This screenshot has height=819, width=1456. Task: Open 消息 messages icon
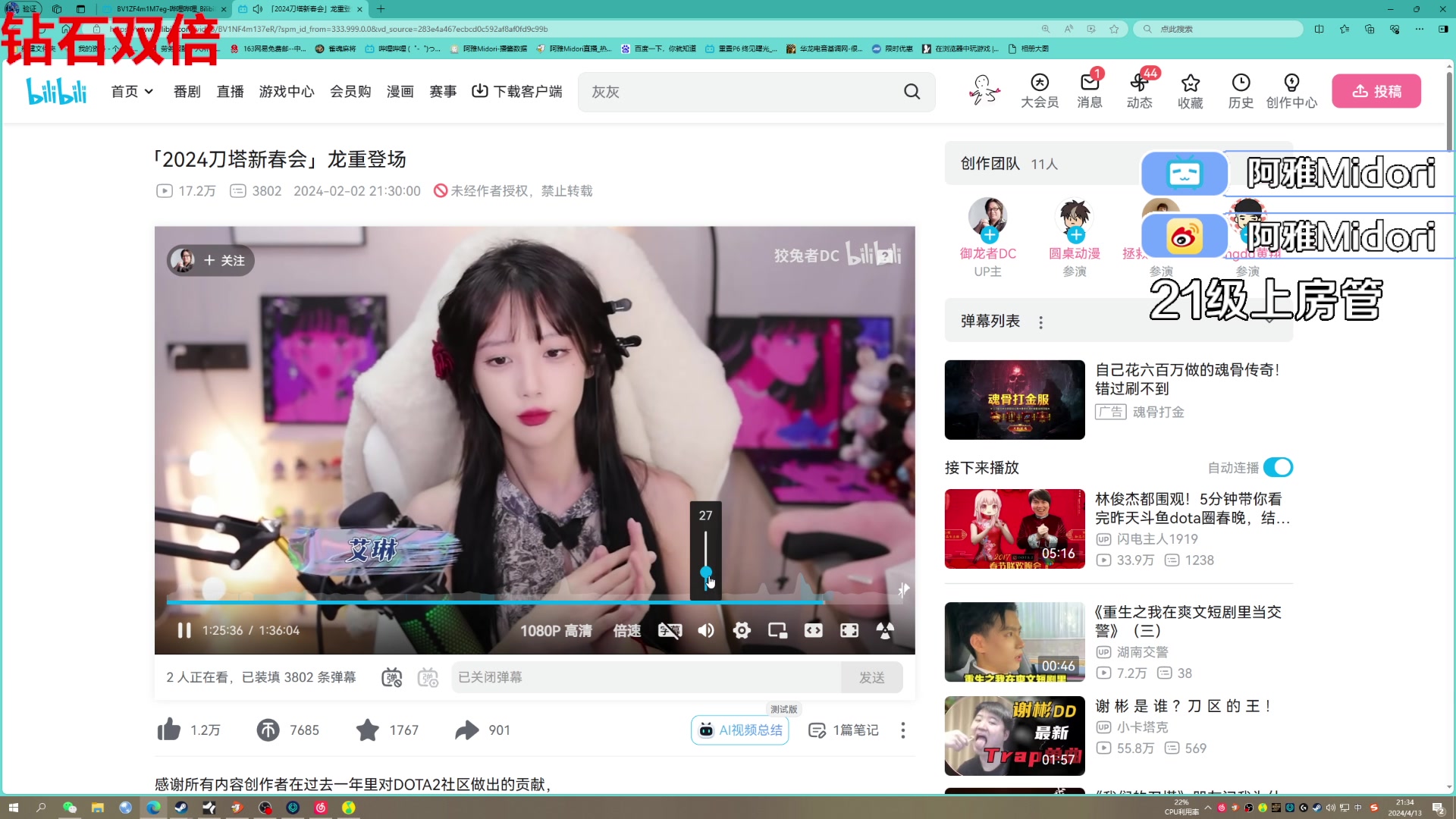click(x=1089, y=91)
